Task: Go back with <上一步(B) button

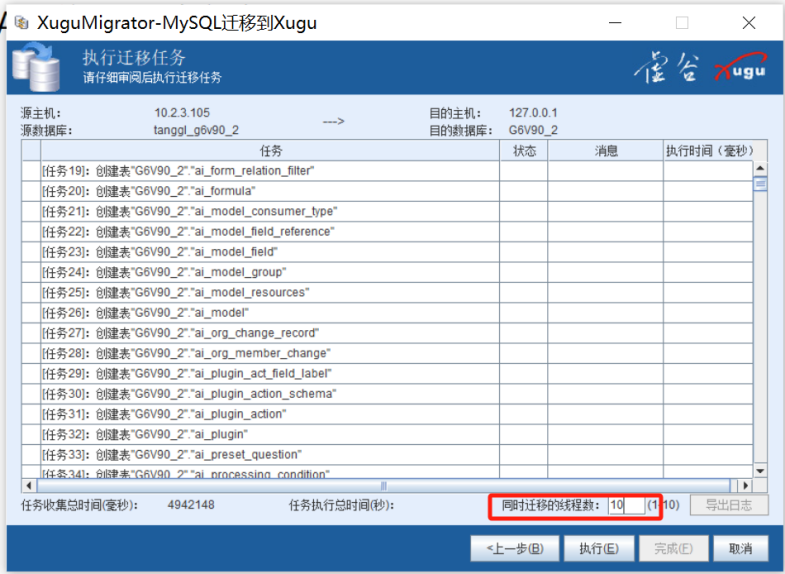Action: [x=515, y=548]
